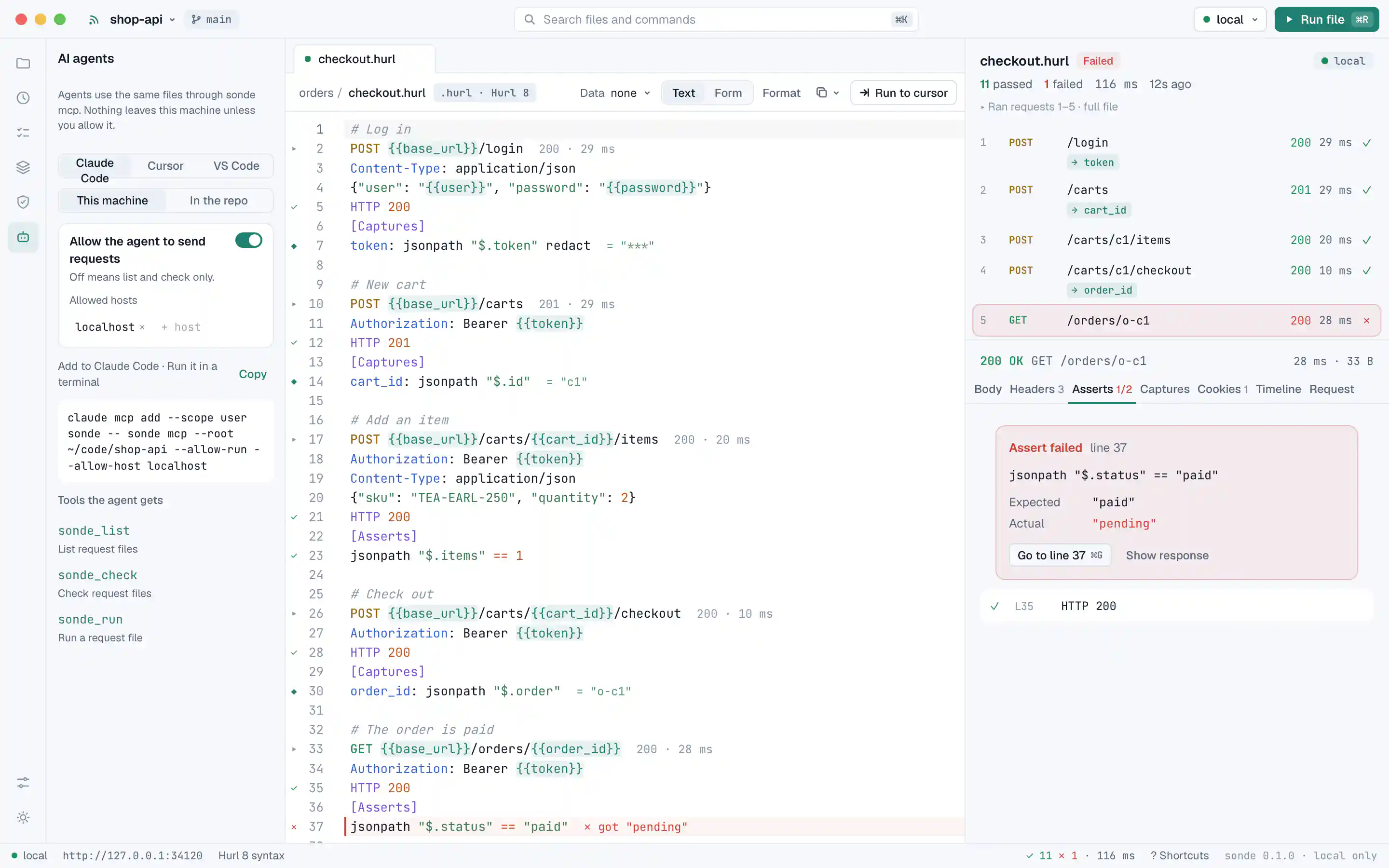1389x868 pixels.
Task: Switch to the Body response tab
Action: click(988, 389)
